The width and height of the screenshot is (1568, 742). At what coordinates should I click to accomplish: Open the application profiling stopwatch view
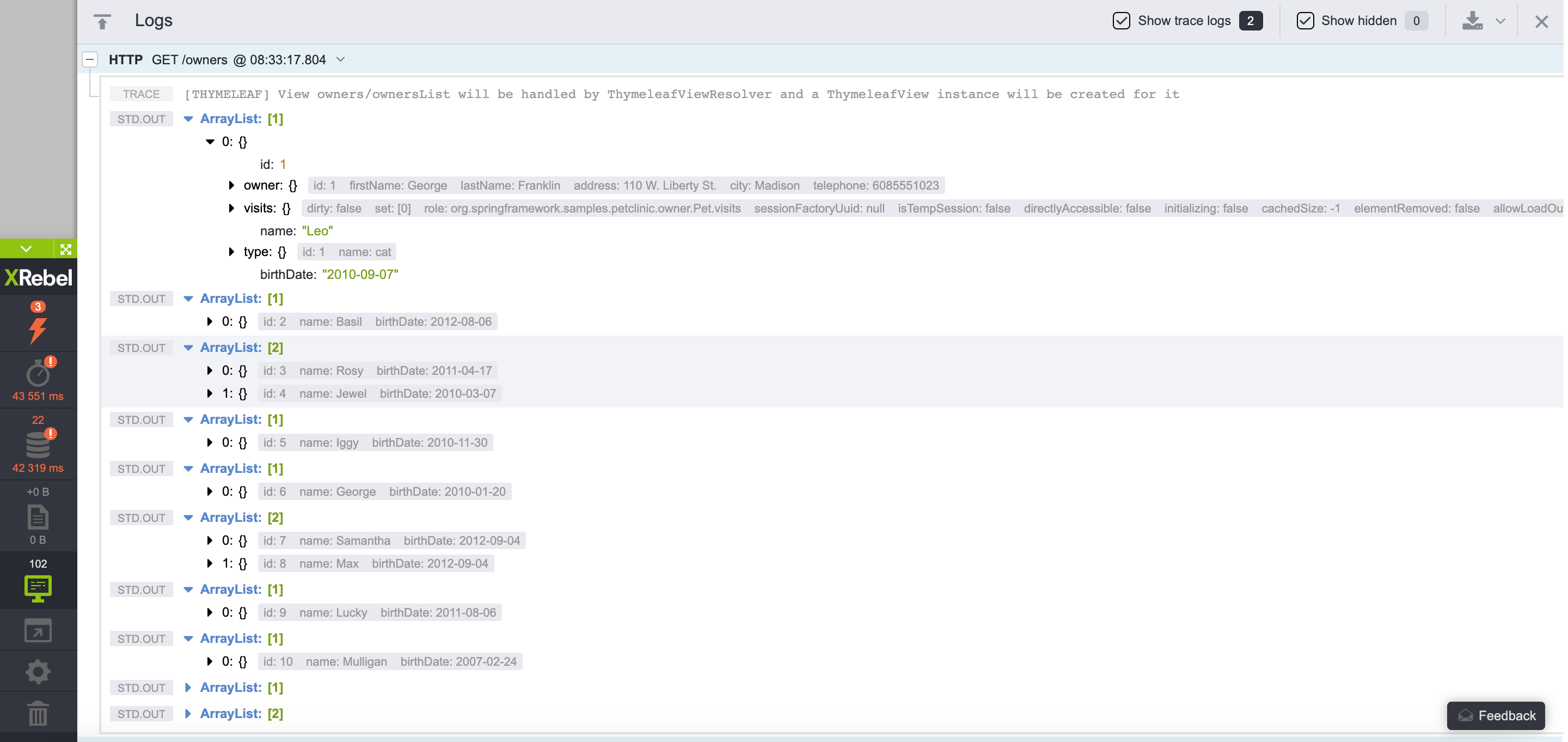tap(38, 380)
